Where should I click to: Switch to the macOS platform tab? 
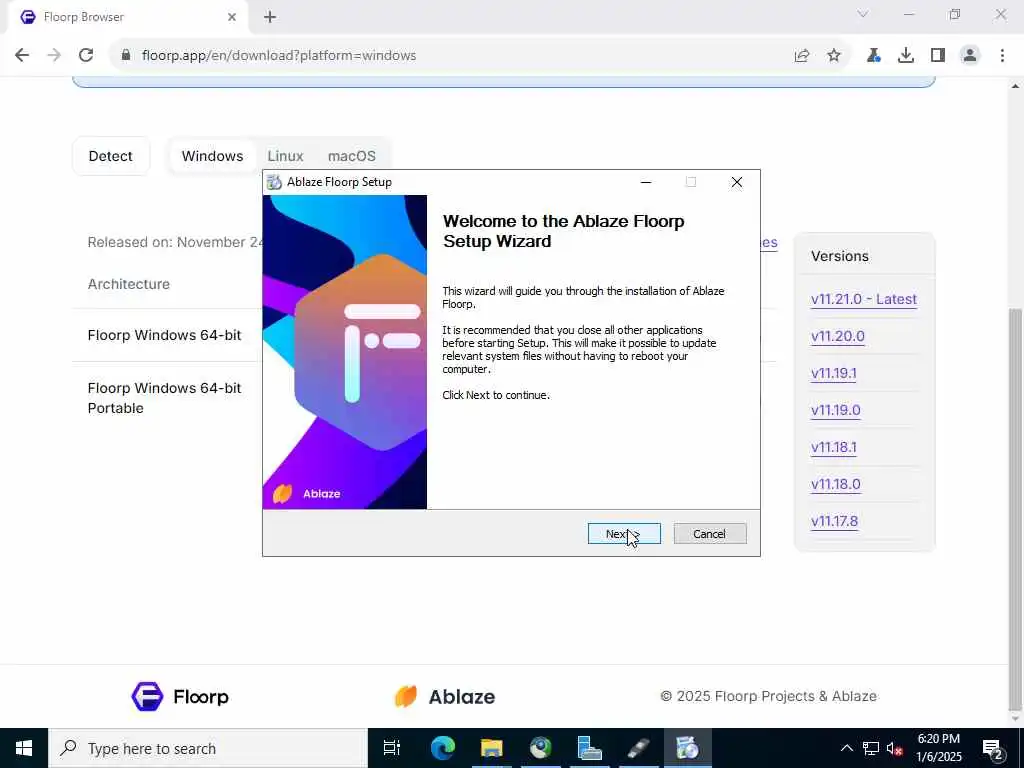[352, 156]
